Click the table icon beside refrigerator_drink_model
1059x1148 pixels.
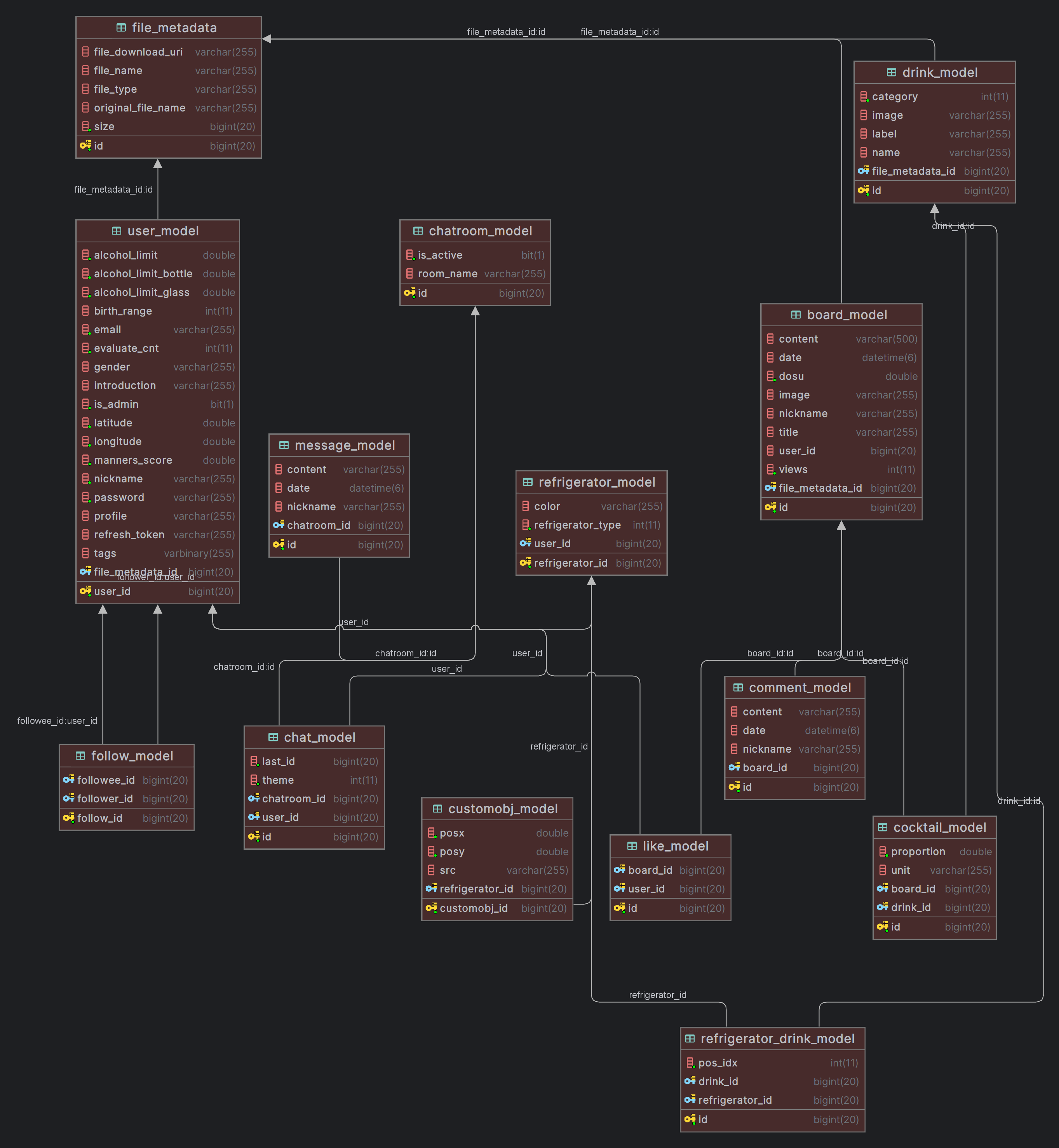coord(690,1038)
